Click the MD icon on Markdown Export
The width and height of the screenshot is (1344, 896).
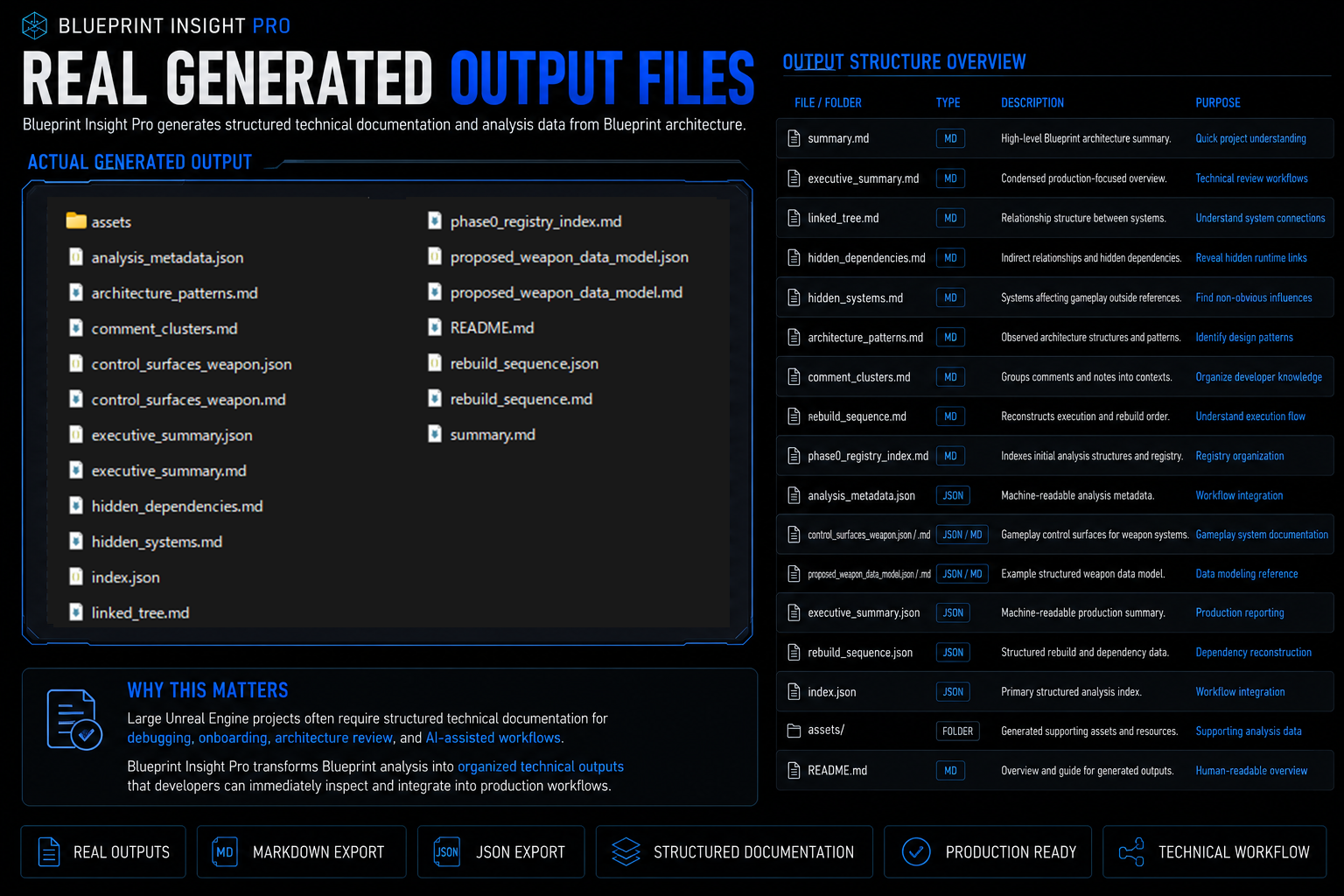pyautogui.click(x=225, y=851)
